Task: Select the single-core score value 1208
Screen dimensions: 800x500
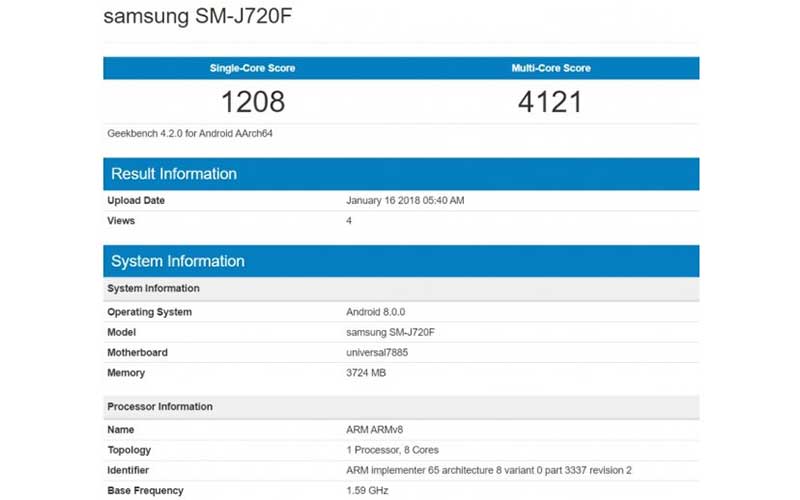Action: click(x=253, y=102)
